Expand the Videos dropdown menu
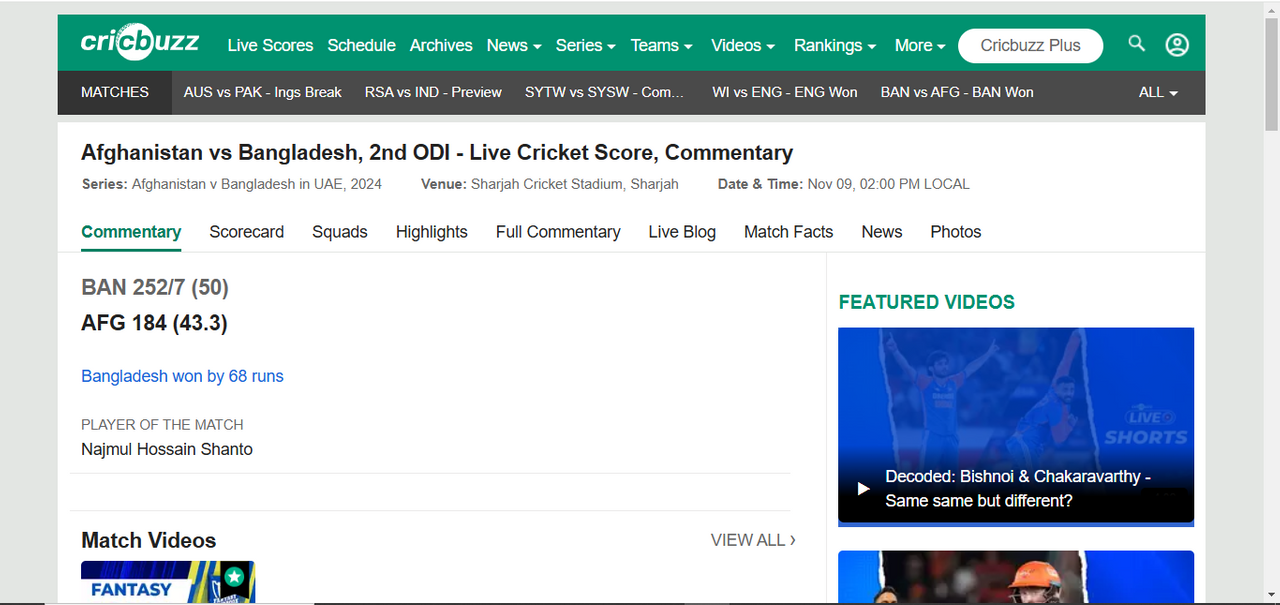This screenshot has width=1280, height=605. pyautogui.click(x=743, y=45)
